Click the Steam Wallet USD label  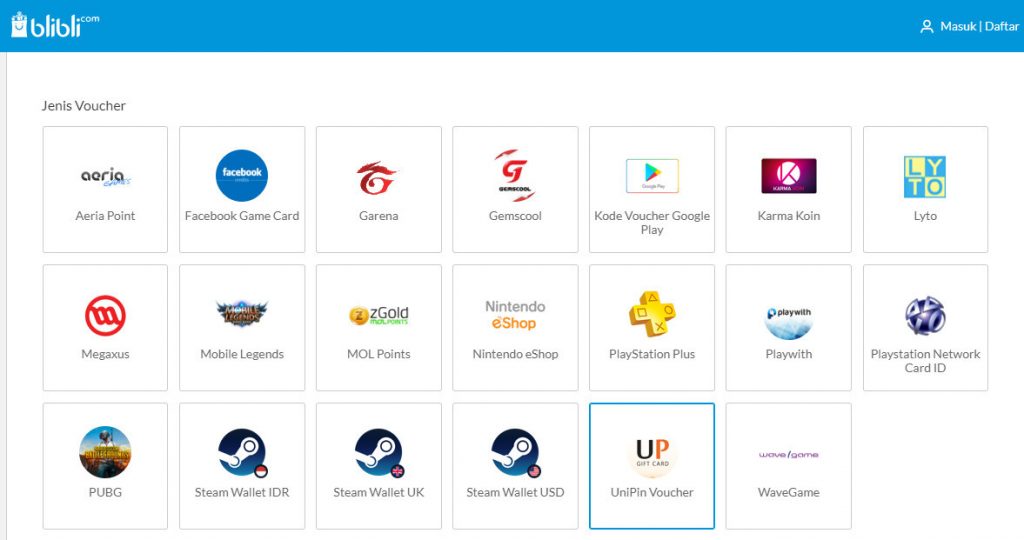tap(515, 493)
